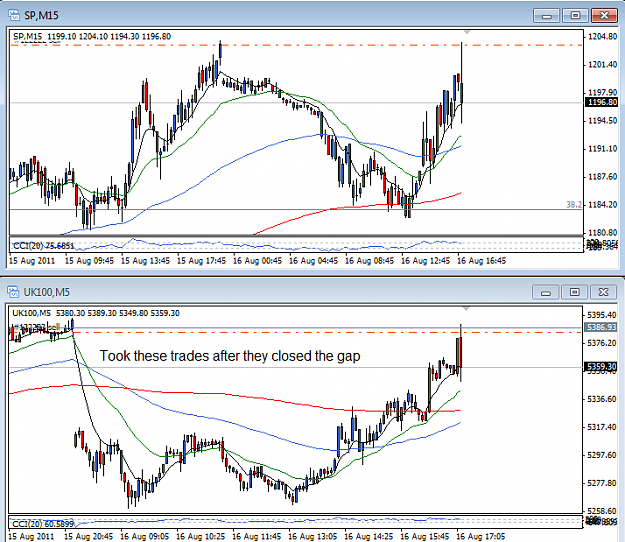Click the 1180.80 price scale value
The width and height of the screenshot is (625, 542).
tap(602, 232)
